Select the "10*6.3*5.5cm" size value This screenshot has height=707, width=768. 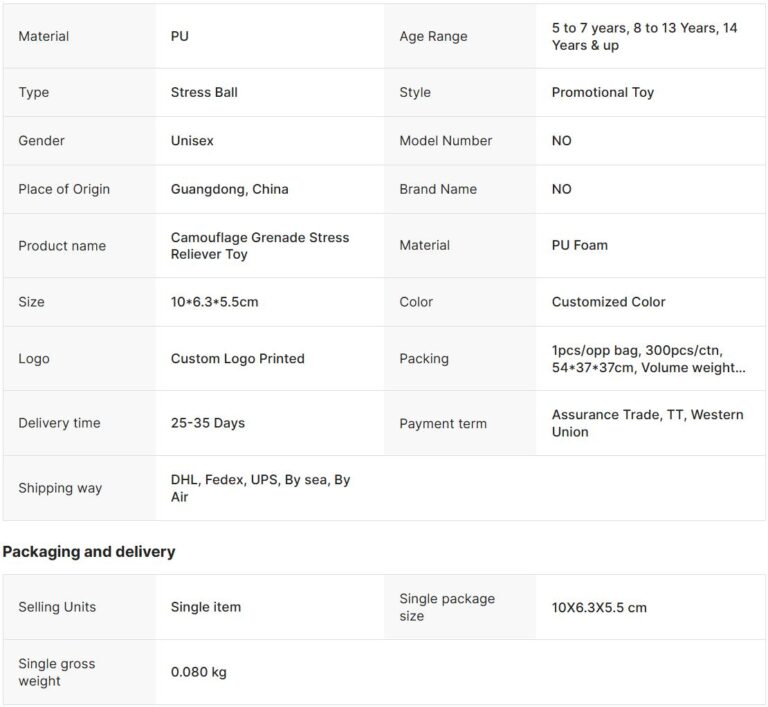[x=214, y=302]
